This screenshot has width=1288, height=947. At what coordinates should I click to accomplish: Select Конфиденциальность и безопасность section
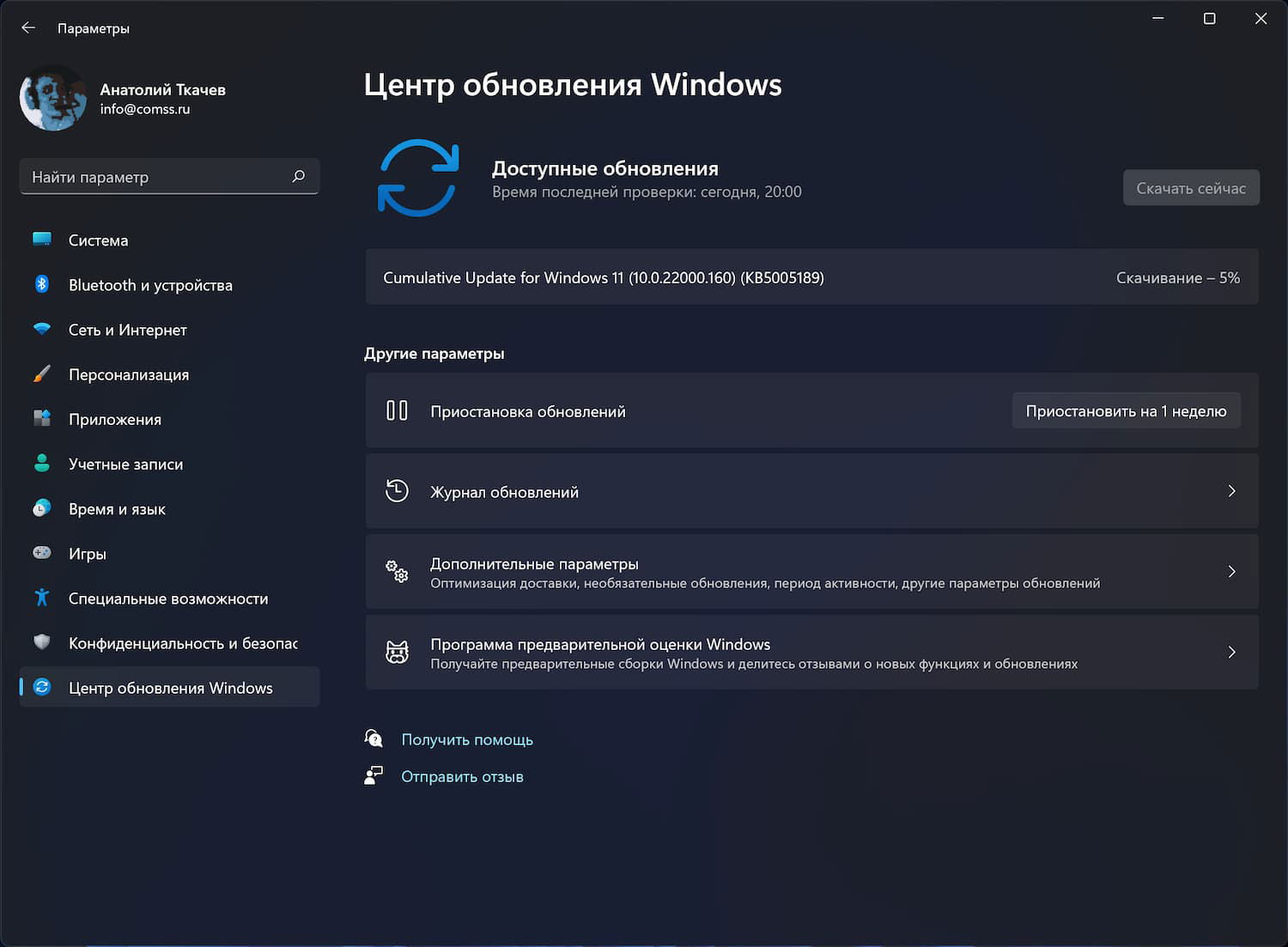pos(42,642)
